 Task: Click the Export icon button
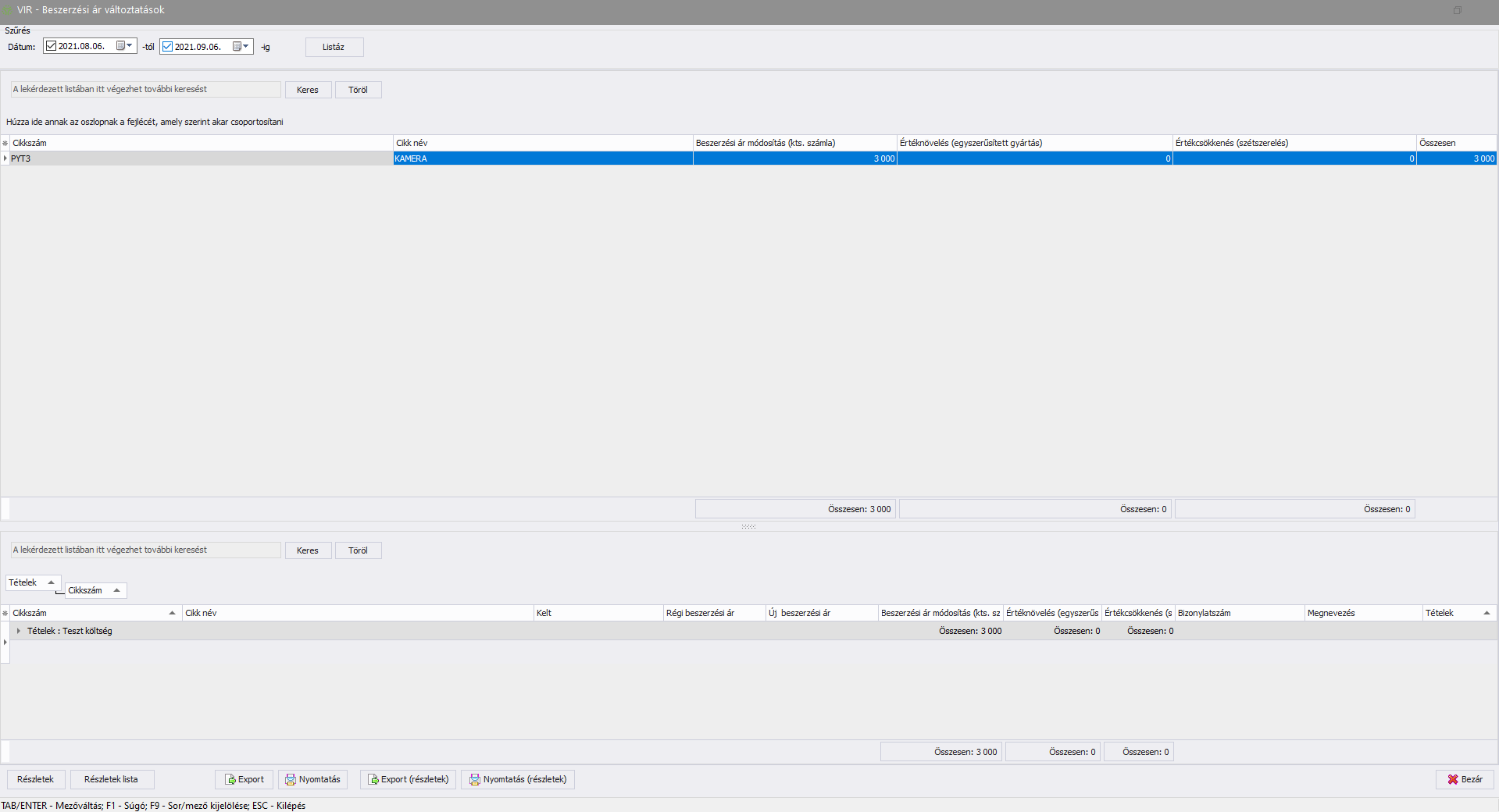(x=231, y=779)
